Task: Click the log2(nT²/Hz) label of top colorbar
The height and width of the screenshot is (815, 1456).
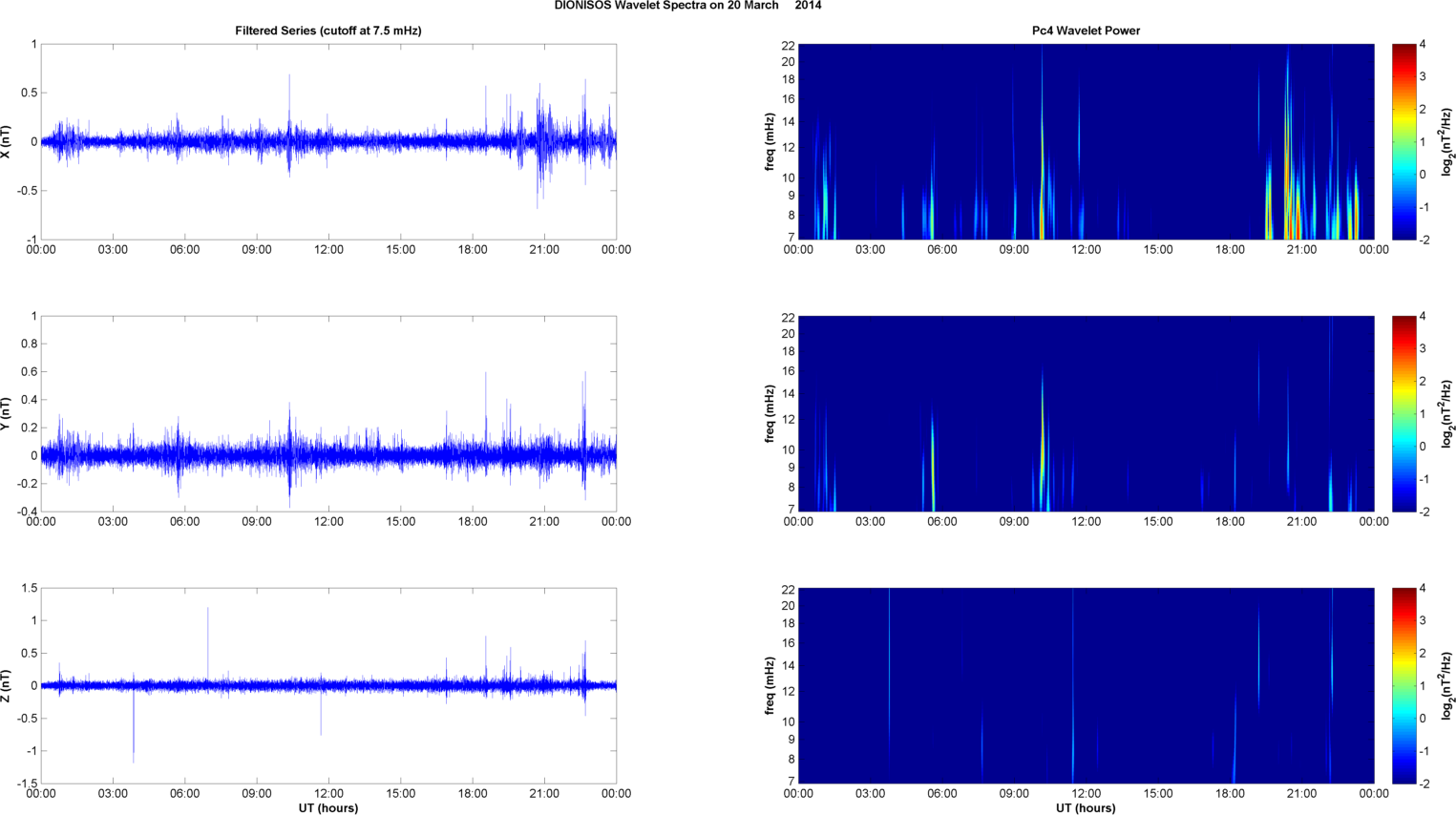Action: click(1447, 142)
